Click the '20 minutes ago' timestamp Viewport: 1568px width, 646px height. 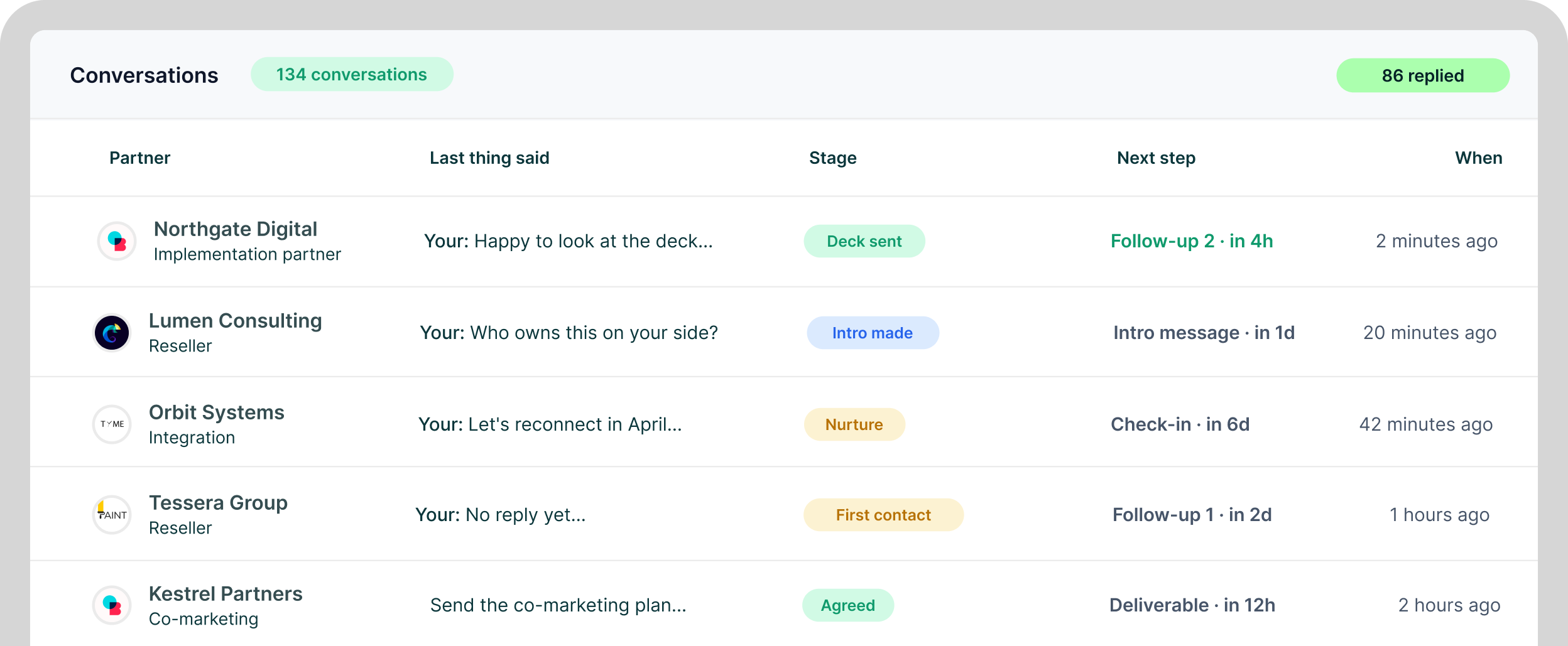pos(1430,333)
